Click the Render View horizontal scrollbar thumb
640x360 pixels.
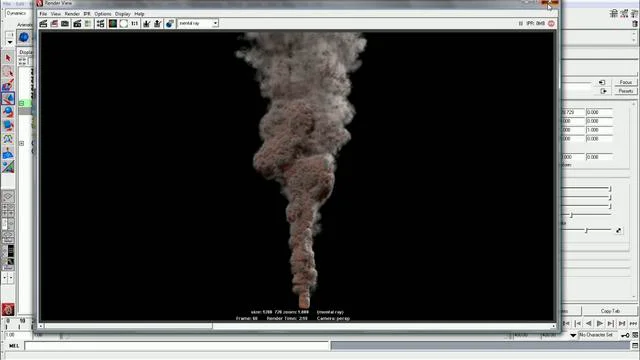point(128,326)
